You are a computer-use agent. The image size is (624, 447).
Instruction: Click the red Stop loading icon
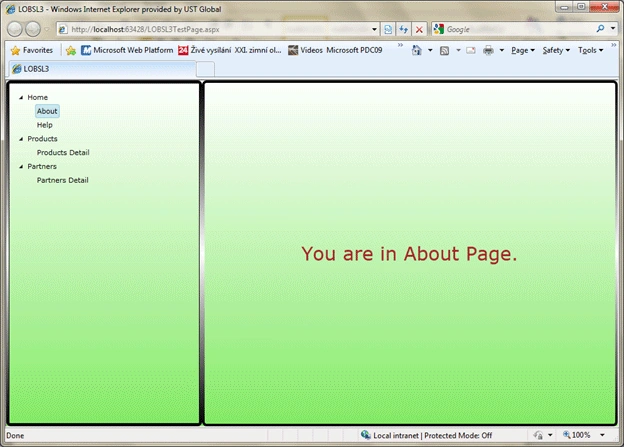(419, 29)
